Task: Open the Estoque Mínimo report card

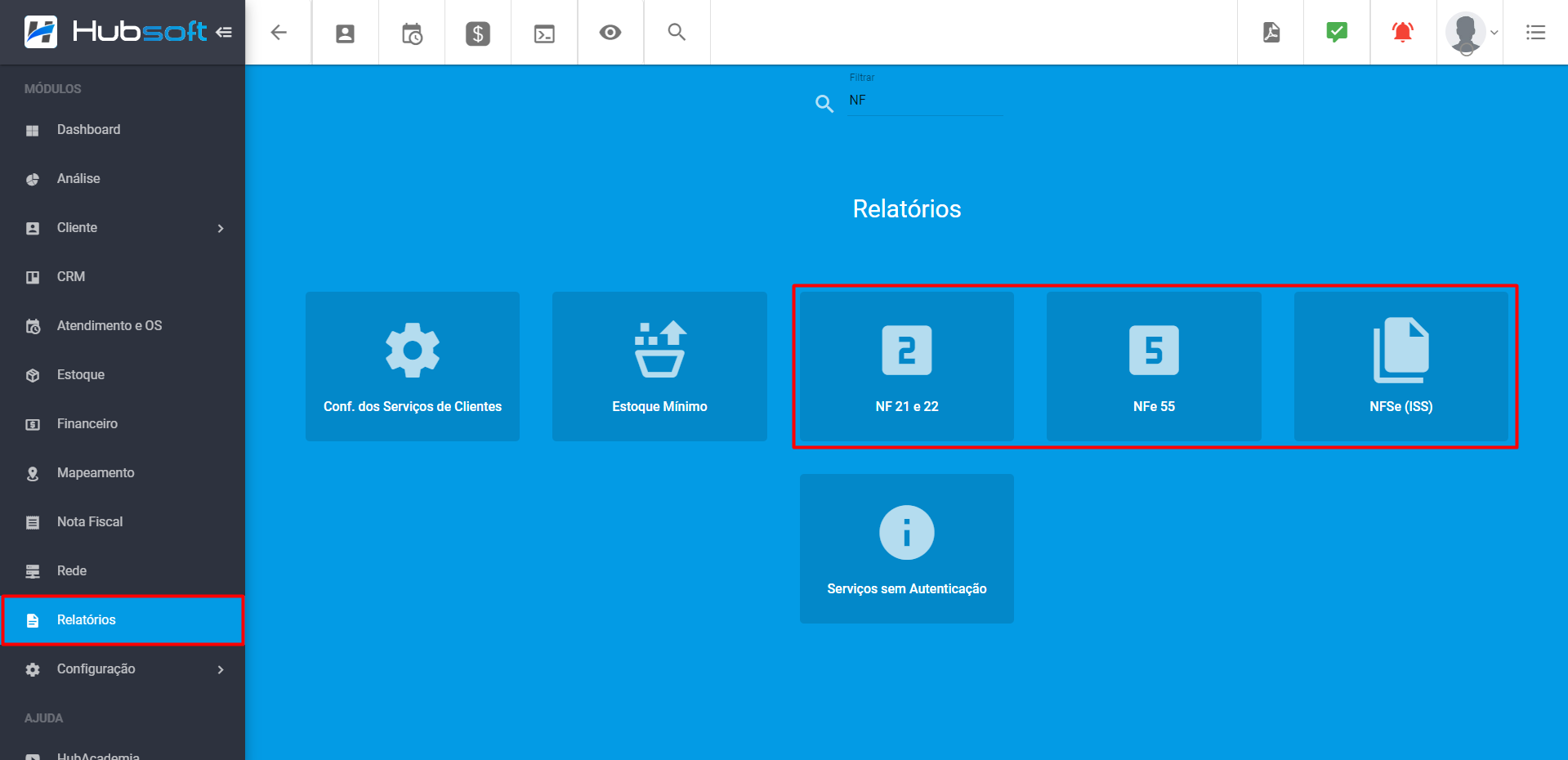Action: 659,366
